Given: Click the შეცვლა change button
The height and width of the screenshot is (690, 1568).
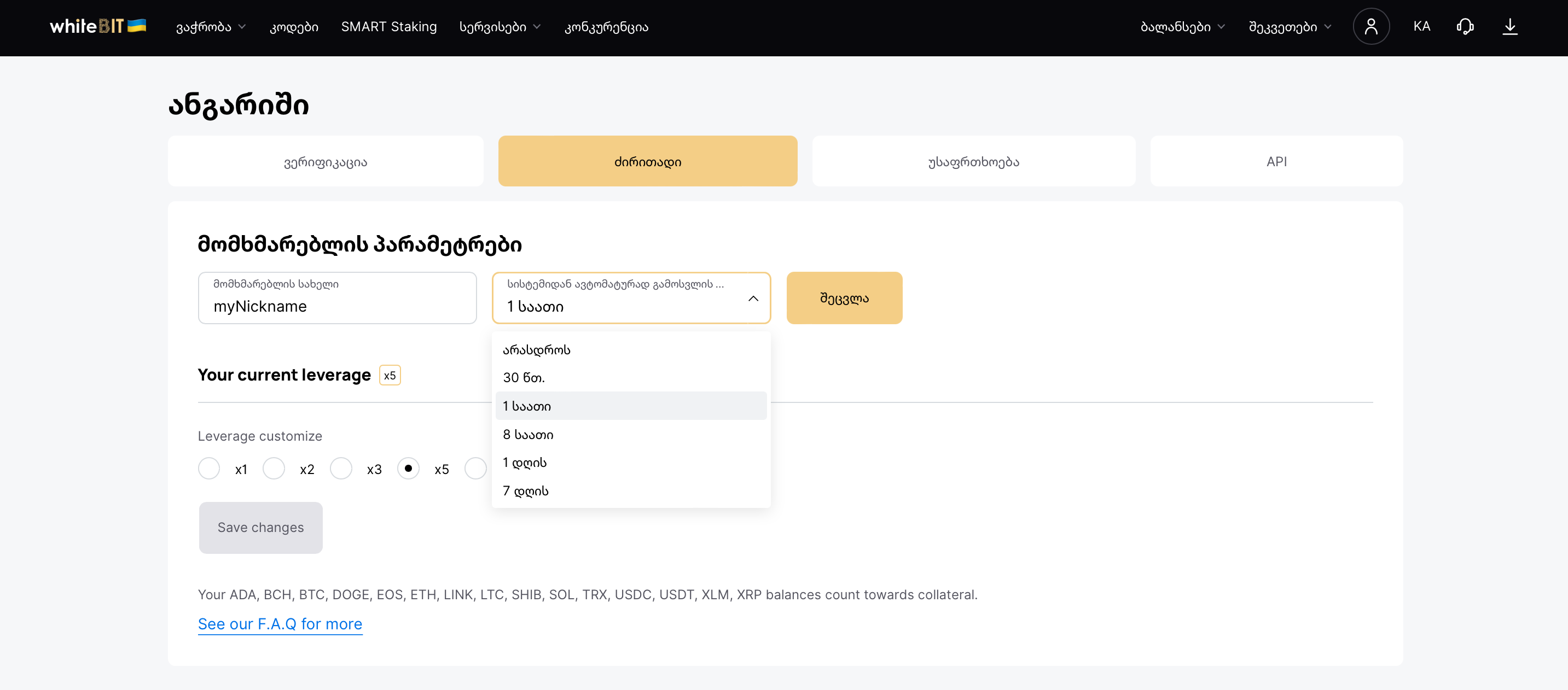Looking at the screenshot, I should coord(844,298).
